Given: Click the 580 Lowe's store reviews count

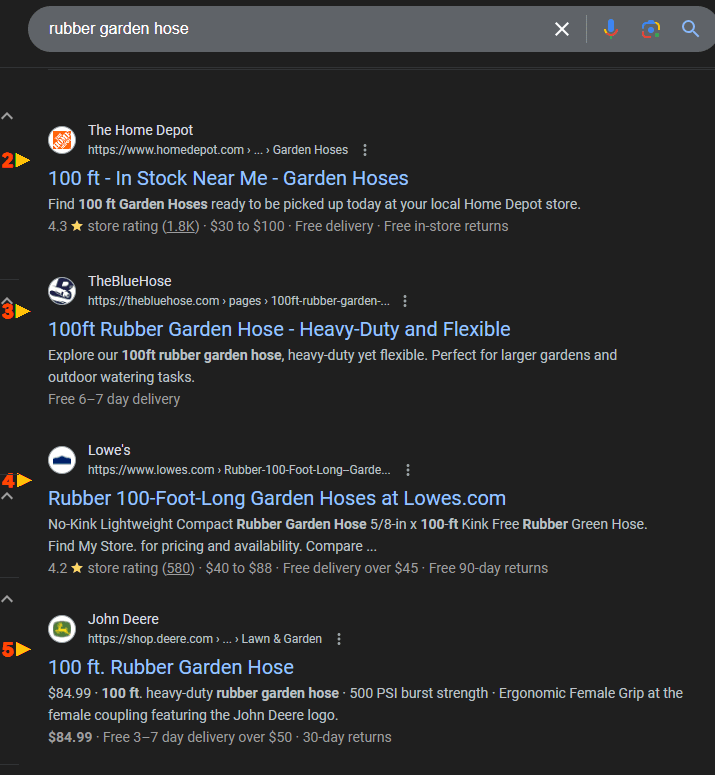Looking at the screenshot, I should pos(178,568).
